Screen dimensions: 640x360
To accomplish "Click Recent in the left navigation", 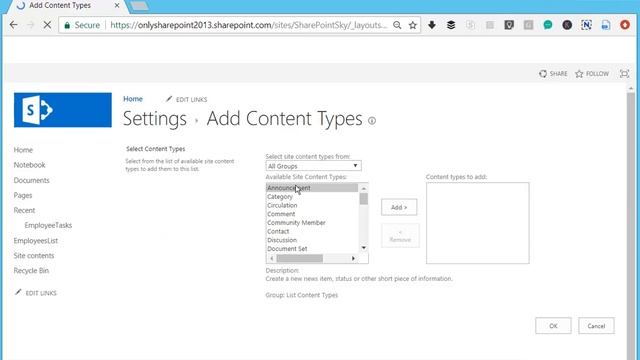I will point(24,210).
